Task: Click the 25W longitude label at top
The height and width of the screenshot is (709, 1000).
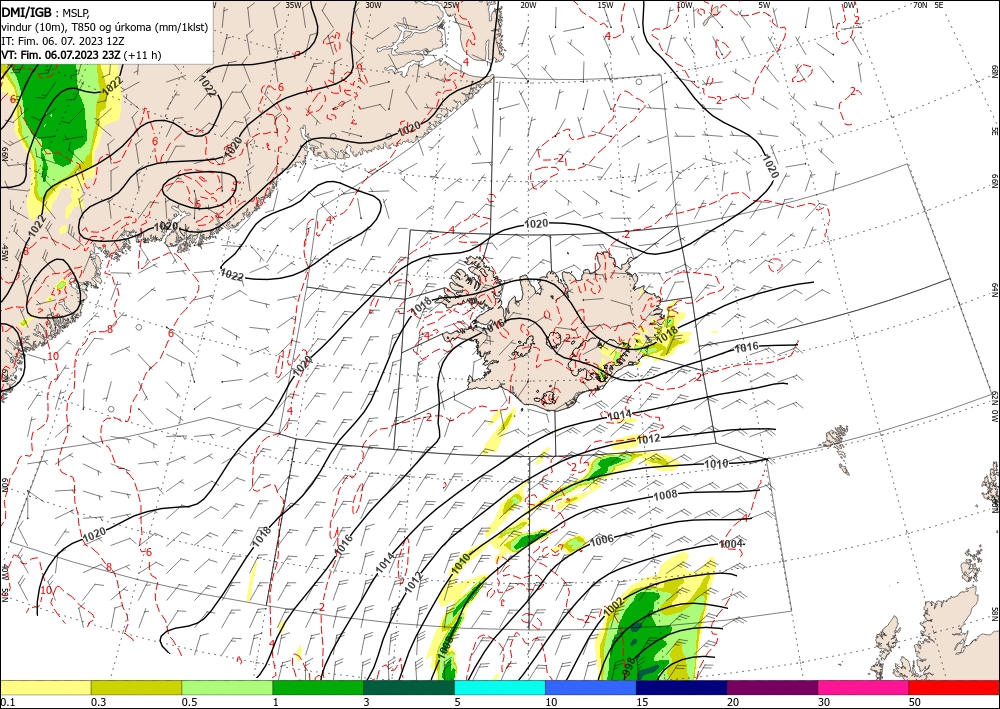Action: [451, 5]
